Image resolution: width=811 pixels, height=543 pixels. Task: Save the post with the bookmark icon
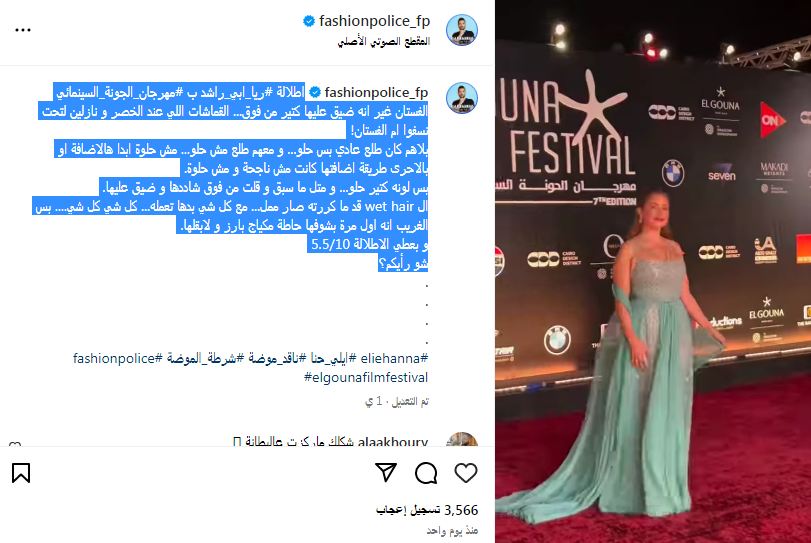click(21, 473)
